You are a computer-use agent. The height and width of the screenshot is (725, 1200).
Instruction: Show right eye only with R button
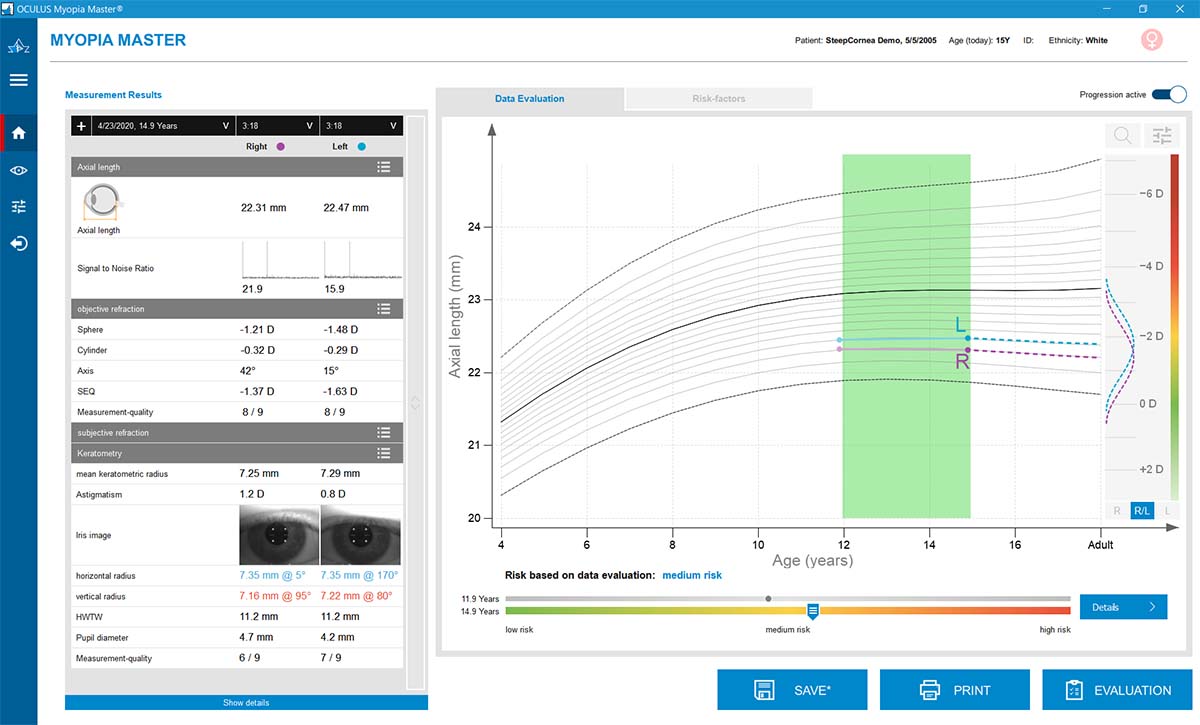coord(1117,511)
